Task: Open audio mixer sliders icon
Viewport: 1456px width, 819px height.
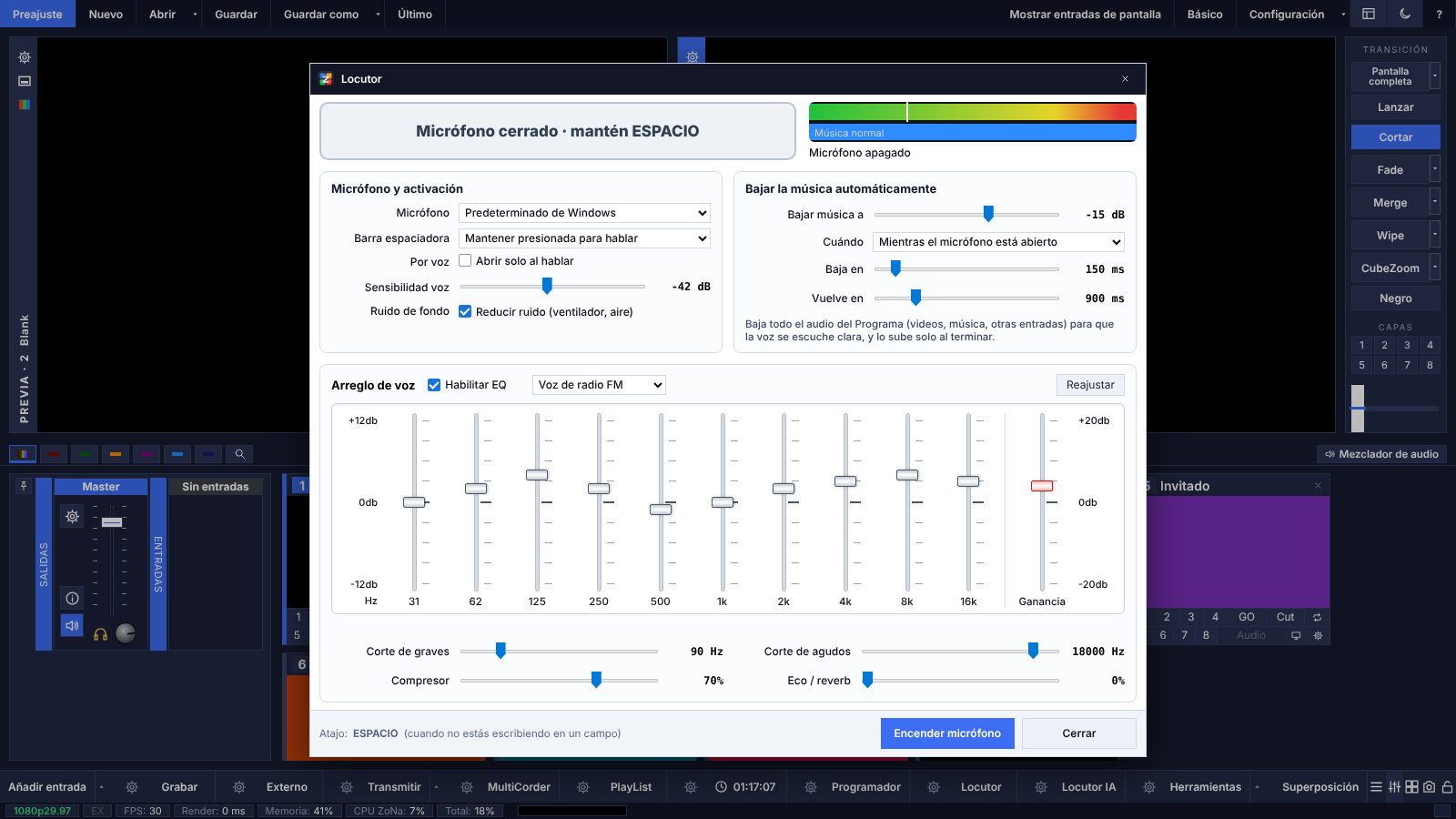Action: click(x=1394, y=787)
